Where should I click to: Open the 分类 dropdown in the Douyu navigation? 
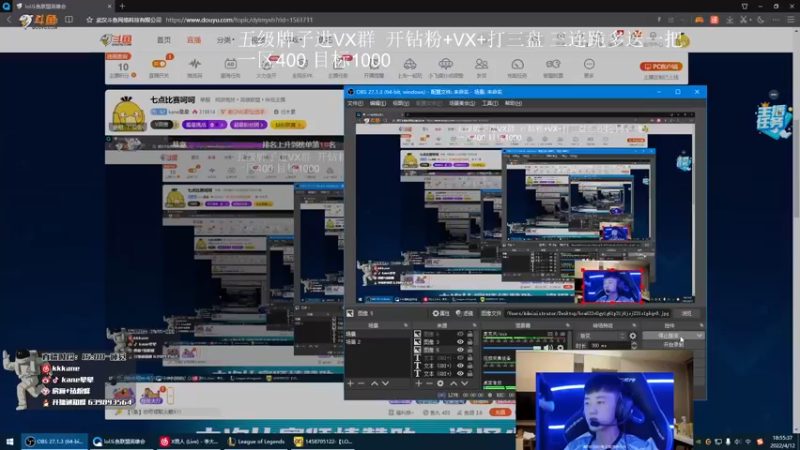[x=225, y=40]
